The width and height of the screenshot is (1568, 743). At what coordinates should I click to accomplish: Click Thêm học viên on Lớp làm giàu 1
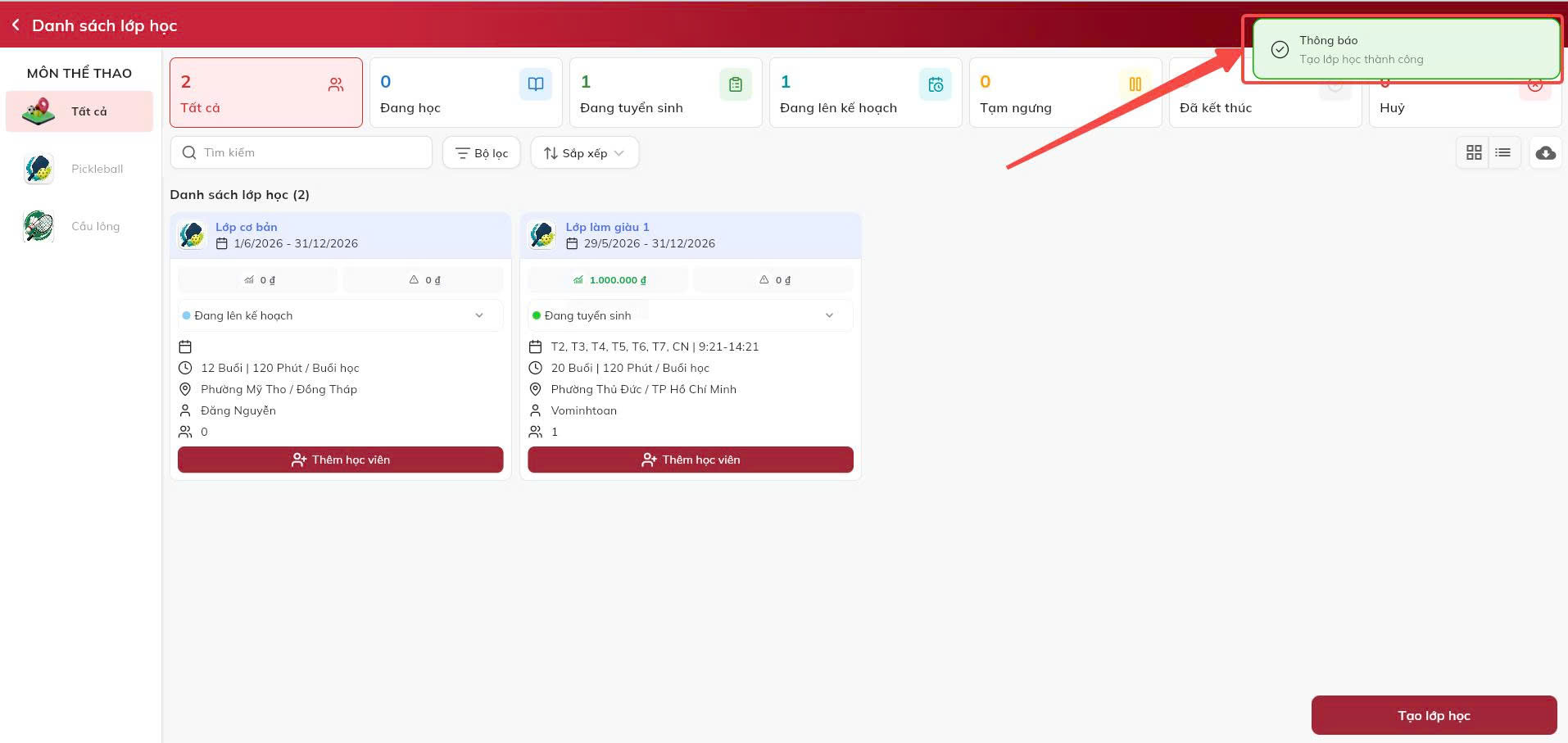point(691,460)
